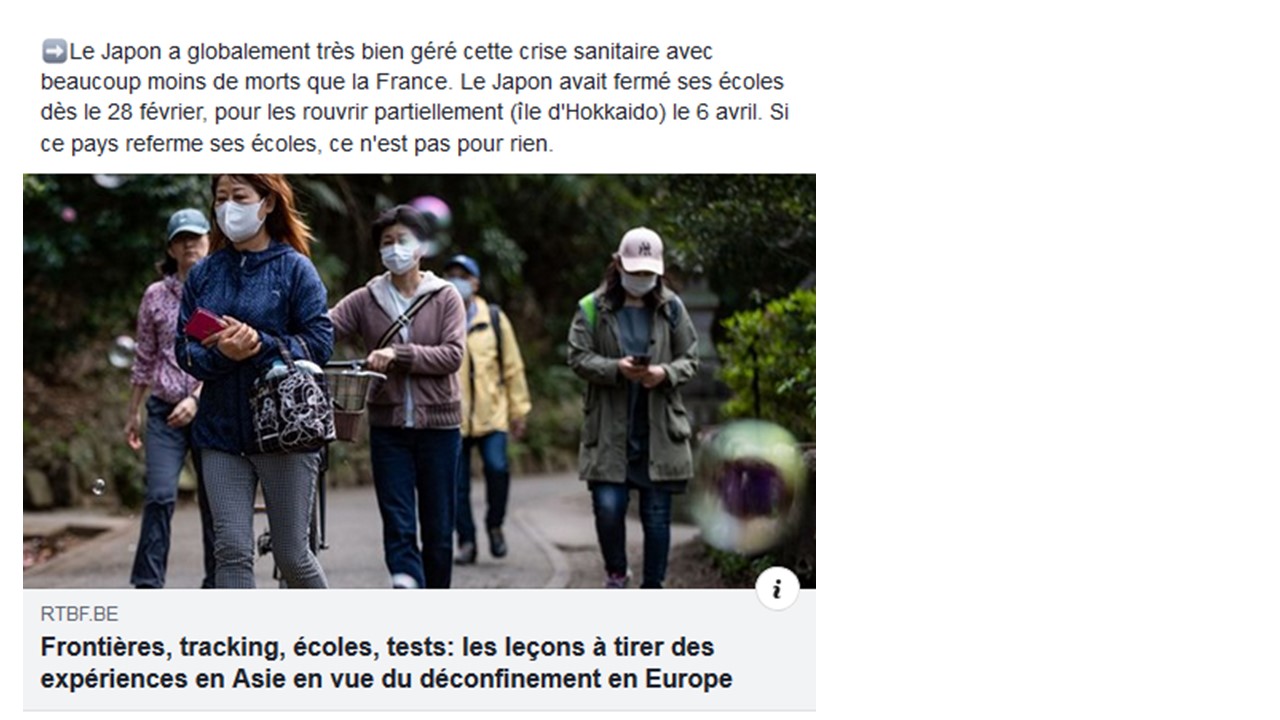This screenshot has width=1280, height=720.
Task: Click the red phone held by the woman
Action: pos(205,324)
